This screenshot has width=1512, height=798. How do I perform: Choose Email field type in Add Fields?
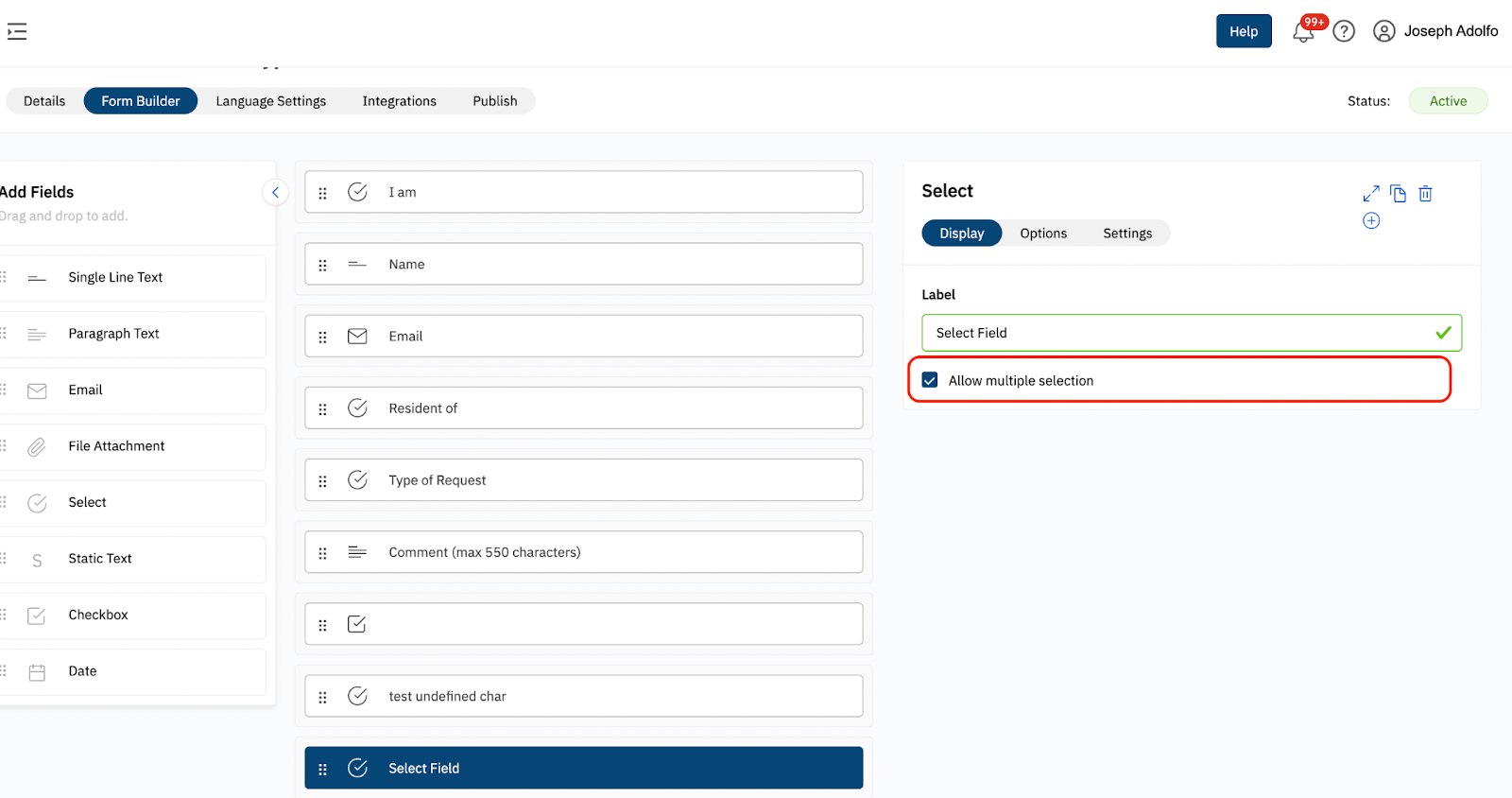pyautogui.click(x=132, y=390)
